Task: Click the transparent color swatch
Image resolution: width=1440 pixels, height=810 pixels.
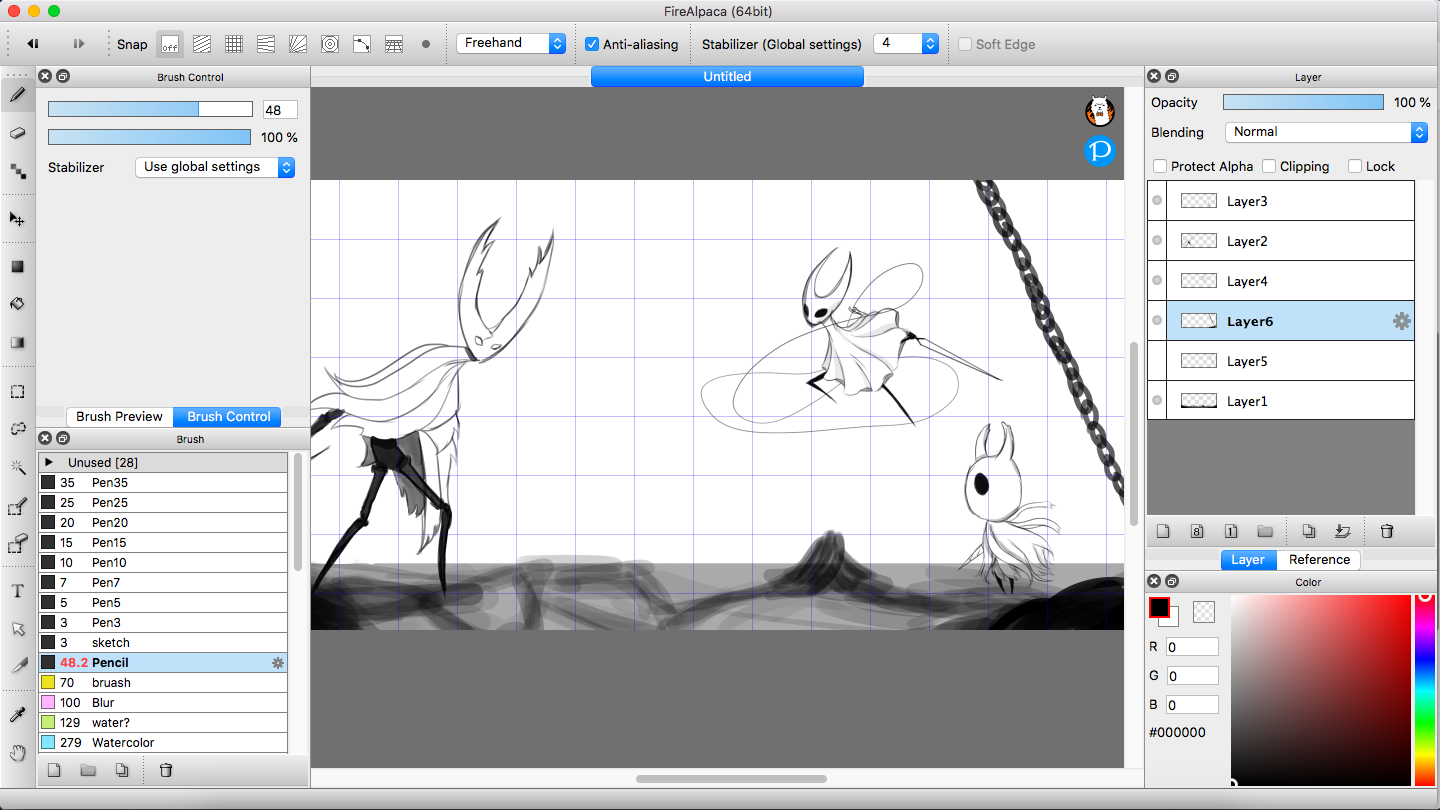Action: pos(1204,611)
